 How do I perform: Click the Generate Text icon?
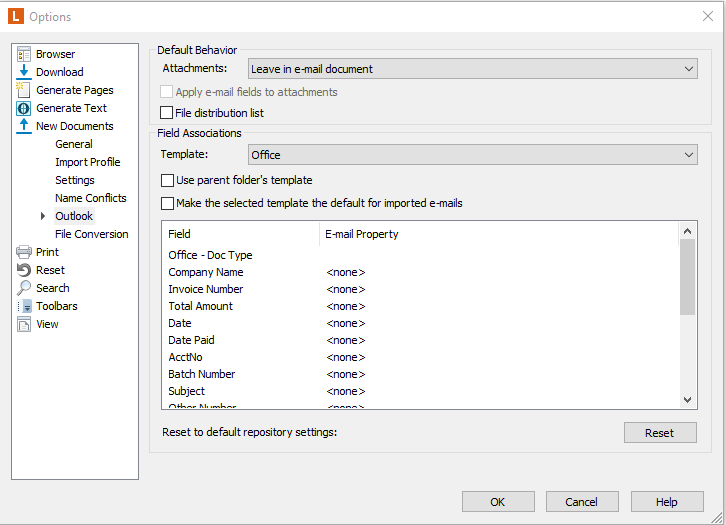point(24,108)
